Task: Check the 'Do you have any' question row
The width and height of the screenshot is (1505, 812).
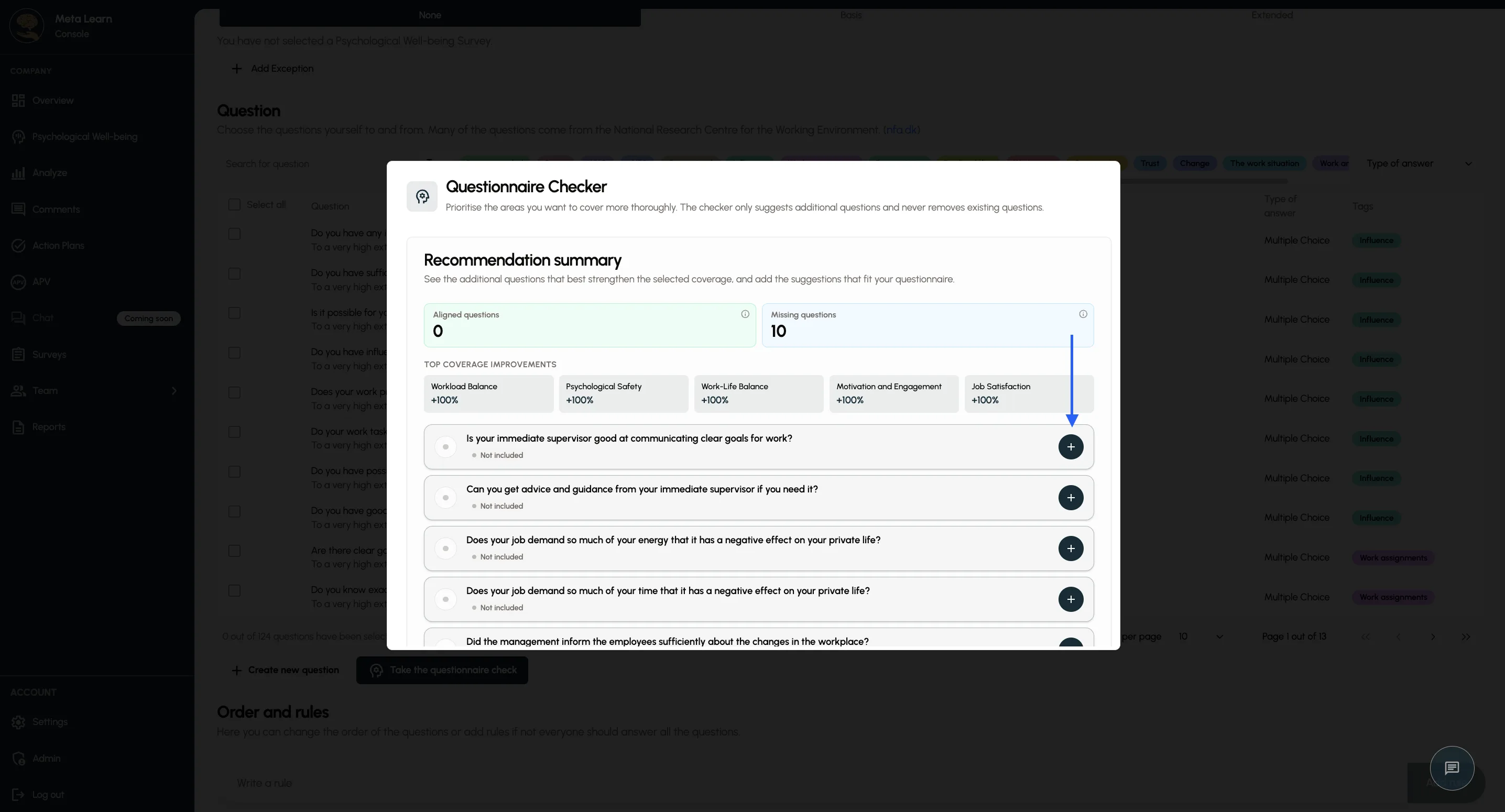Action: pos(234,234)
